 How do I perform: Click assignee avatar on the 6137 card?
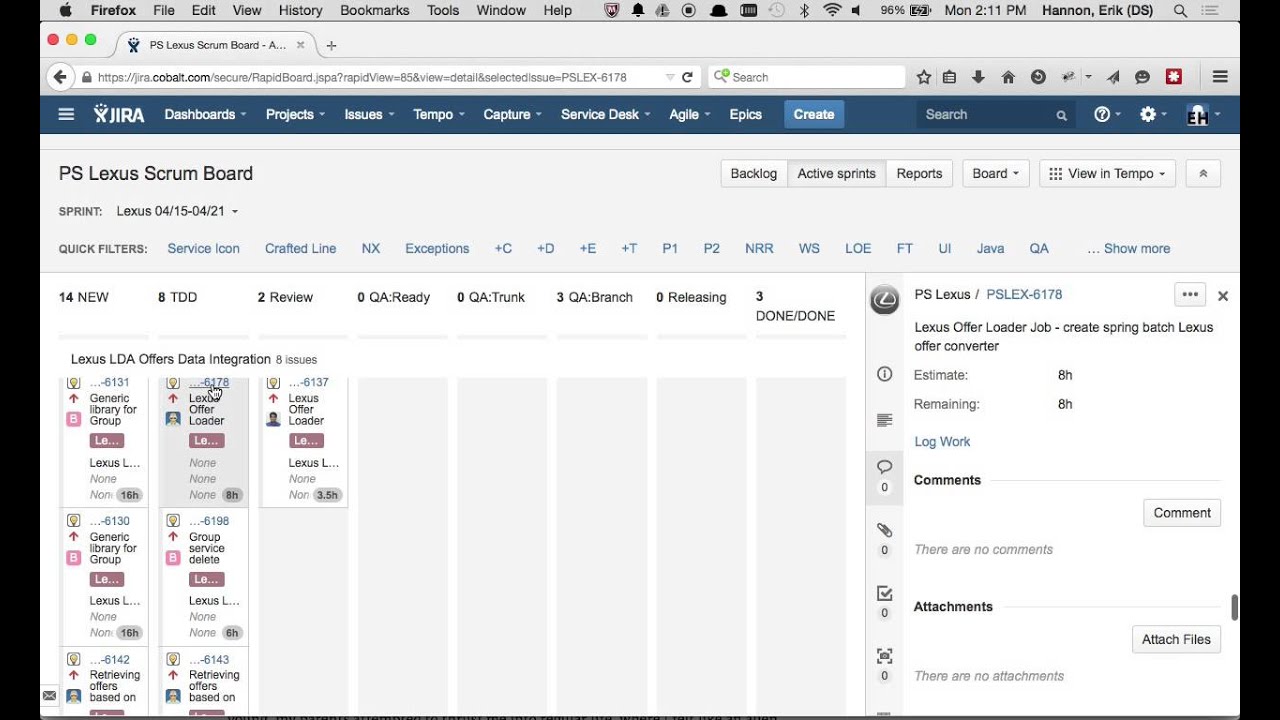[273, 419]
